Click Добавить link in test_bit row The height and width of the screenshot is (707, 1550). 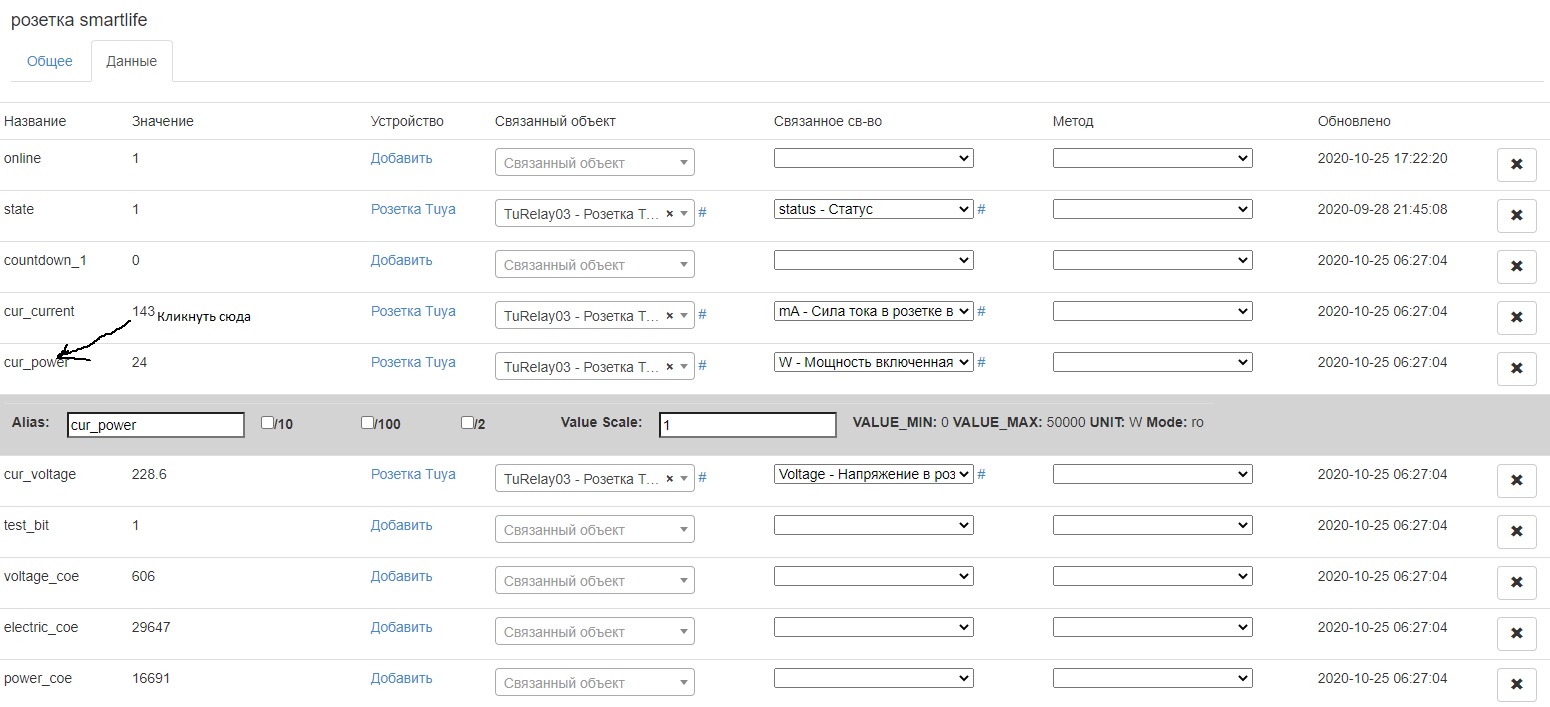(x=401, y=525)
